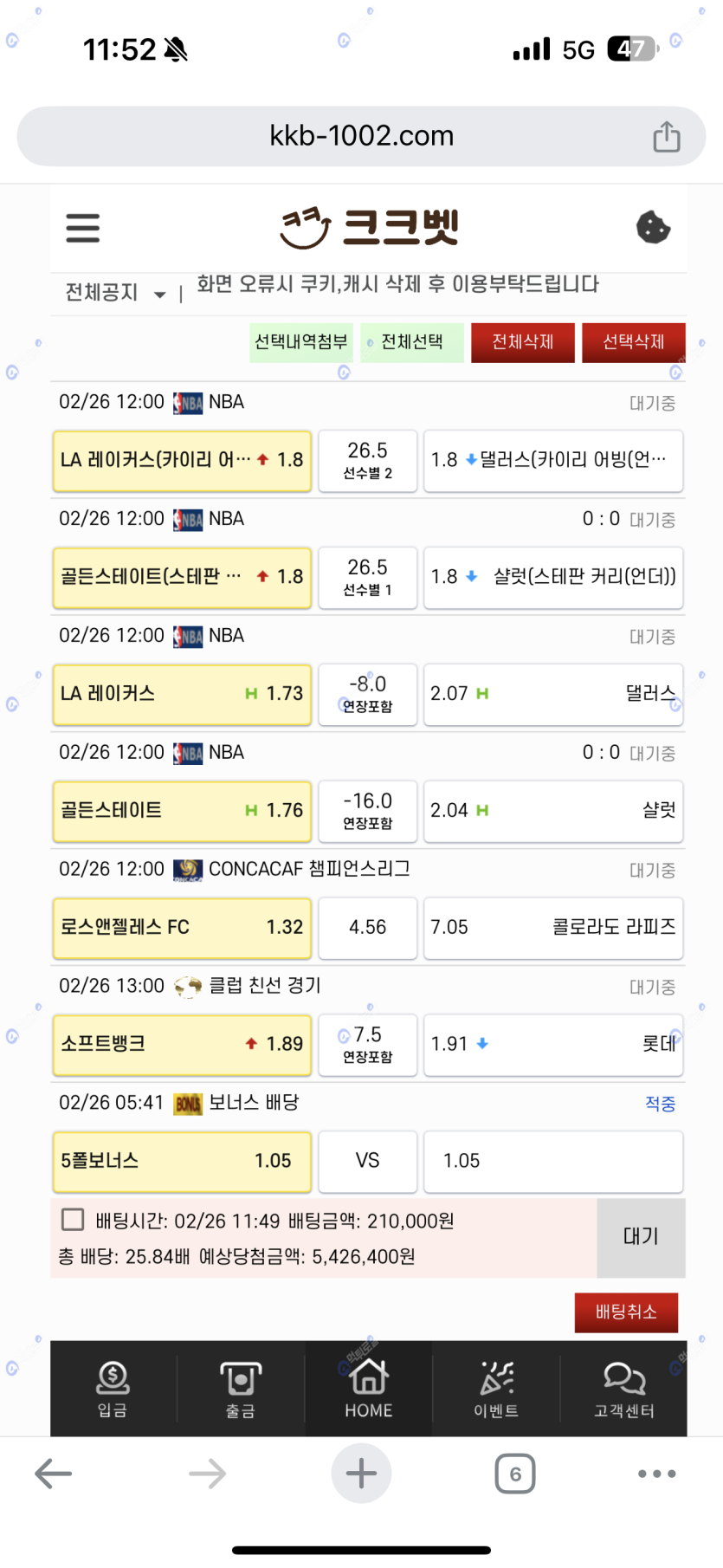Open a new tab with plus button

coord(361,1474)
